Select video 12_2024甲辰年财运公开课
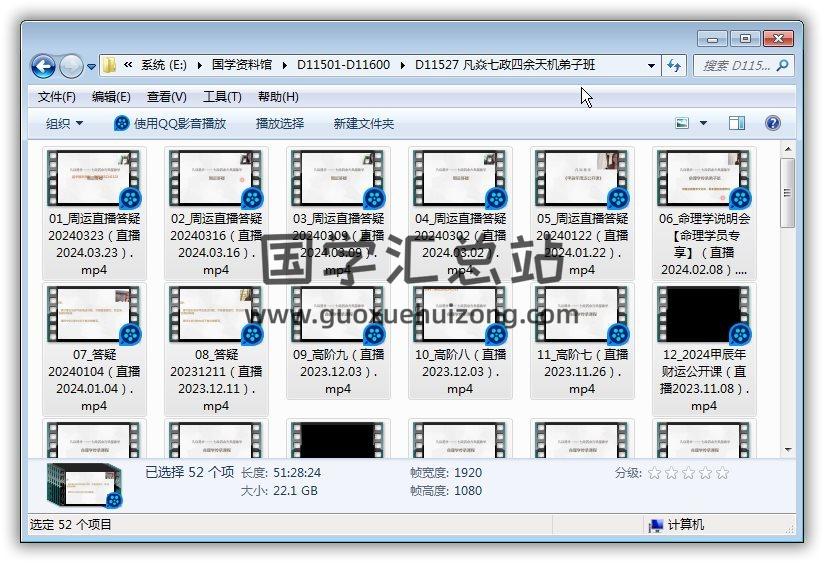The image size is (824, 563). pos(704,350)
